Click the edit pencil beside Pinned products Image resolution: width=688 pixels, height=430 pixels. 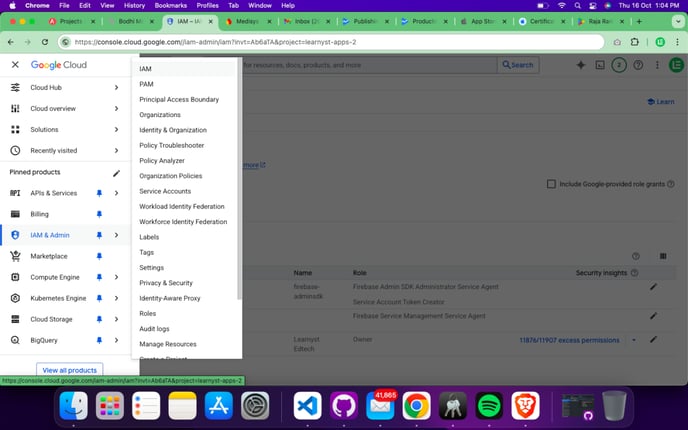click(116, 172)
